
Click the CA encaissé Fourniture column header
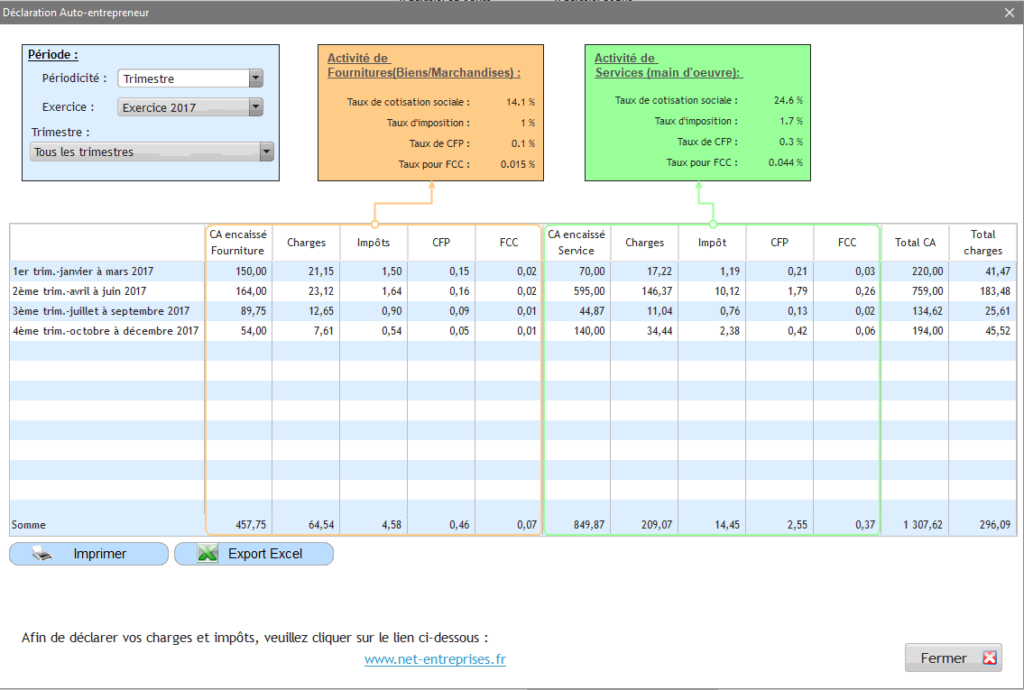coord(238,241)
